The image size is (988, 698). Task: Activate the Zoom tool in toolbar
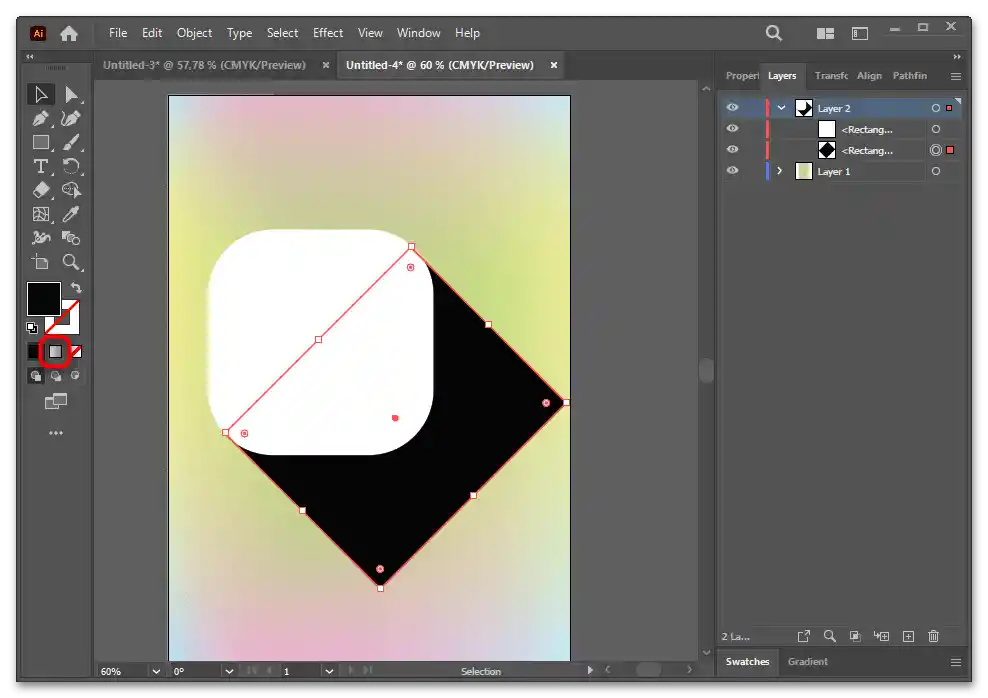click(x=71, y=262)
